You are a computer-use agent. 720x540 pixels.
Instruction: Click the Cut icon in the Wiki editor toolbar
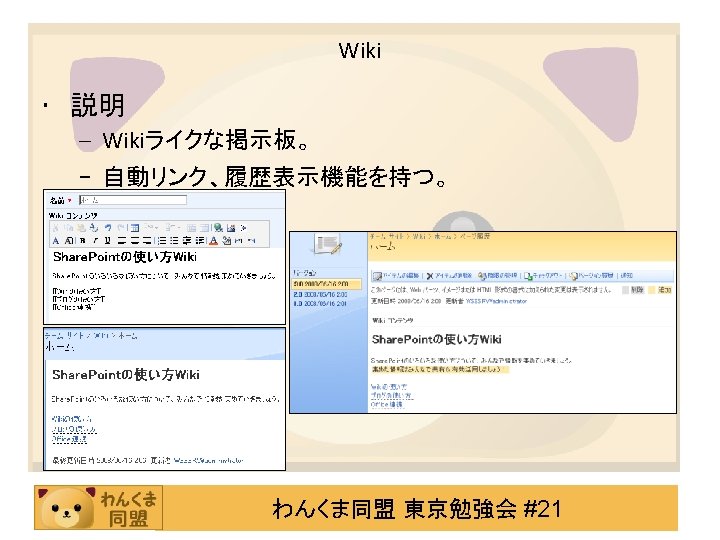click(x=56, y=228)
